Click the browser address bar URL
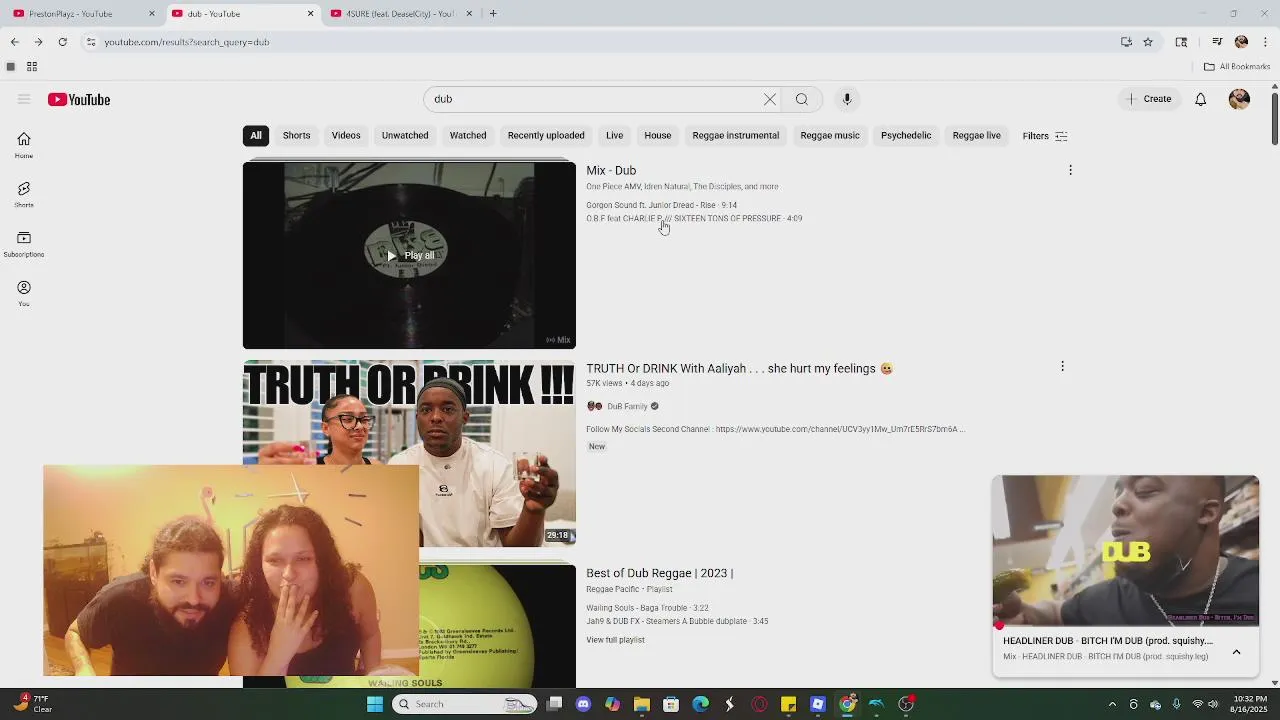Image resolution: width=1280 pixels, height=720 pixels. click(x=187, y=42)
